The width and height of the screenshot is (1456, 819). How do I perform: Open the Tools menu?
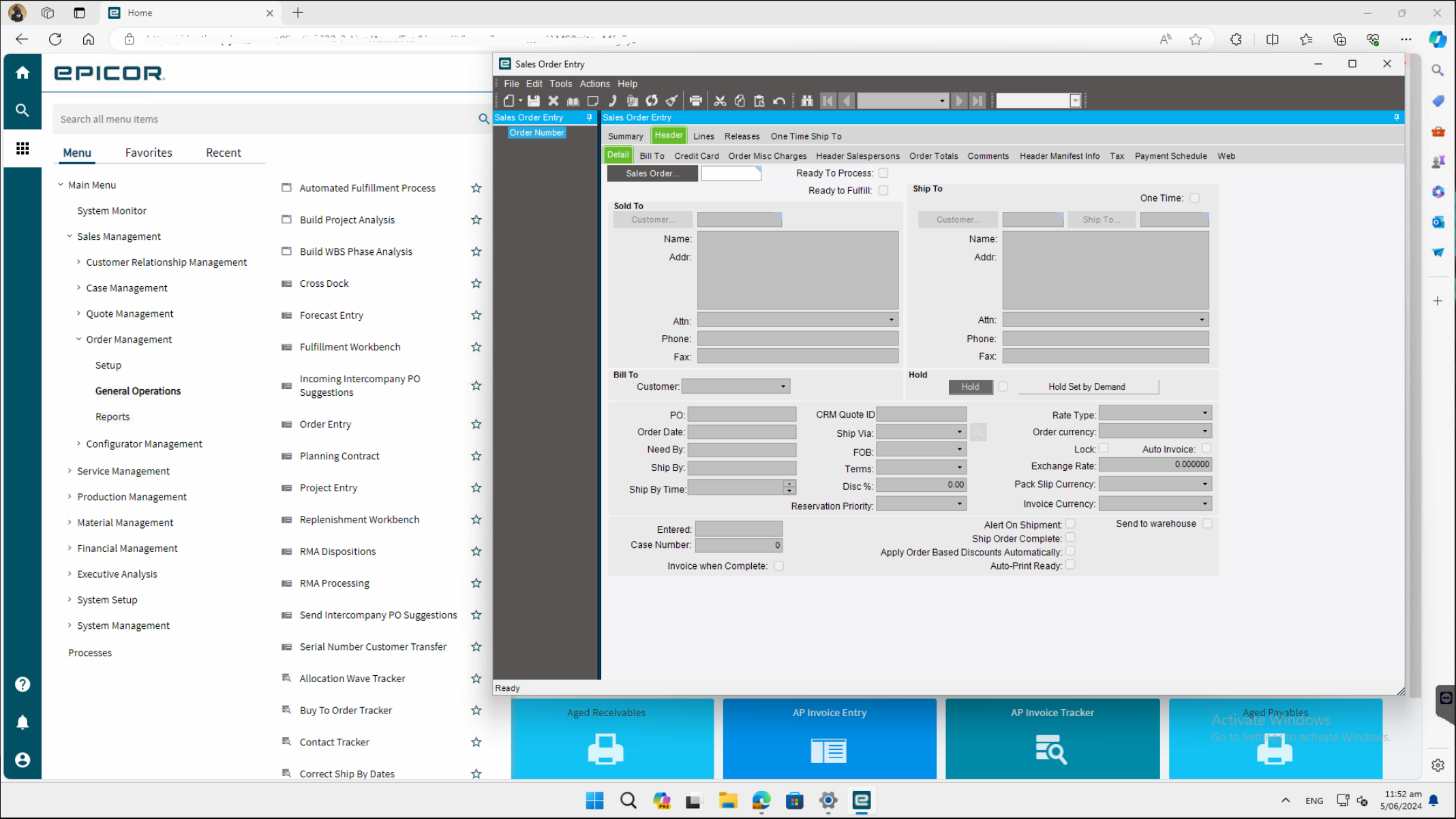(x=560, y=84)
